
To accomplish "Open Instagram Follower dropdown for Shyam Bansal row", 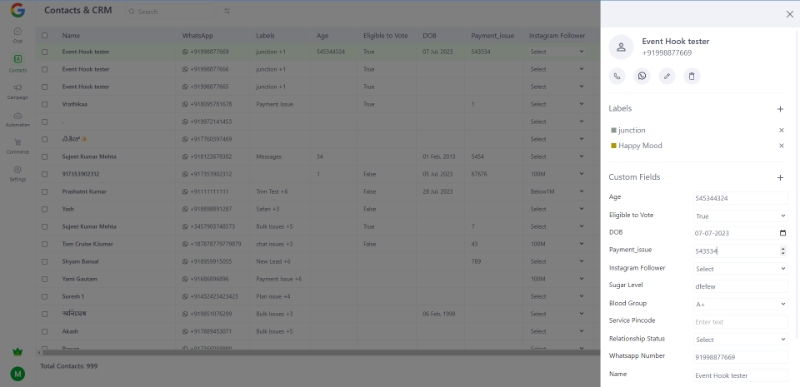I will [x=557, y=262].
